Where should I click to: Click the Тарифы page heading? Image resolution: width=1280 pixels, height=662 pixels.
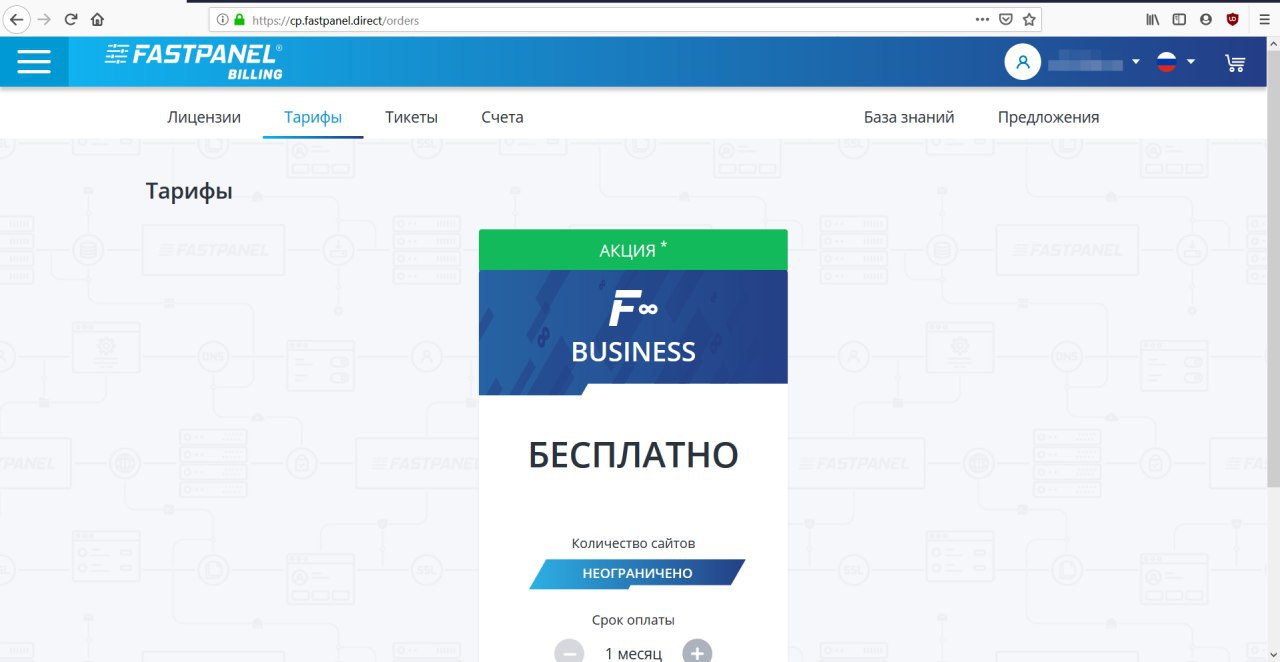coord(189,190)
